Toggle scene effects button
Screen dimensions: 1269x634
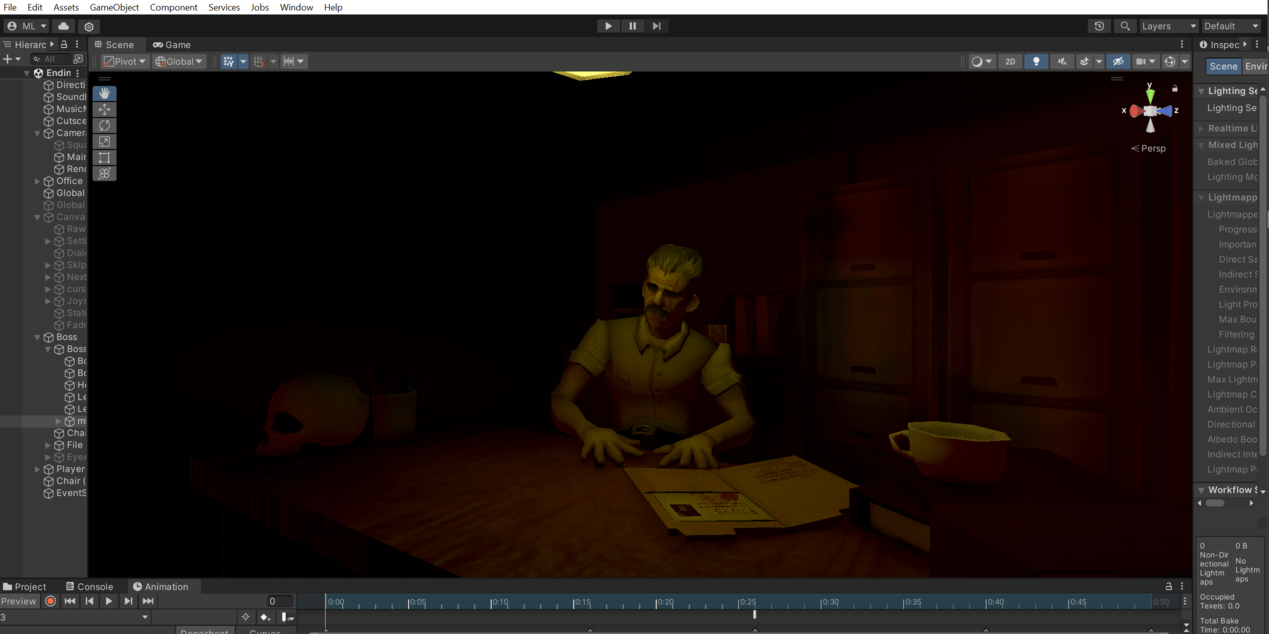(1083, 61)
